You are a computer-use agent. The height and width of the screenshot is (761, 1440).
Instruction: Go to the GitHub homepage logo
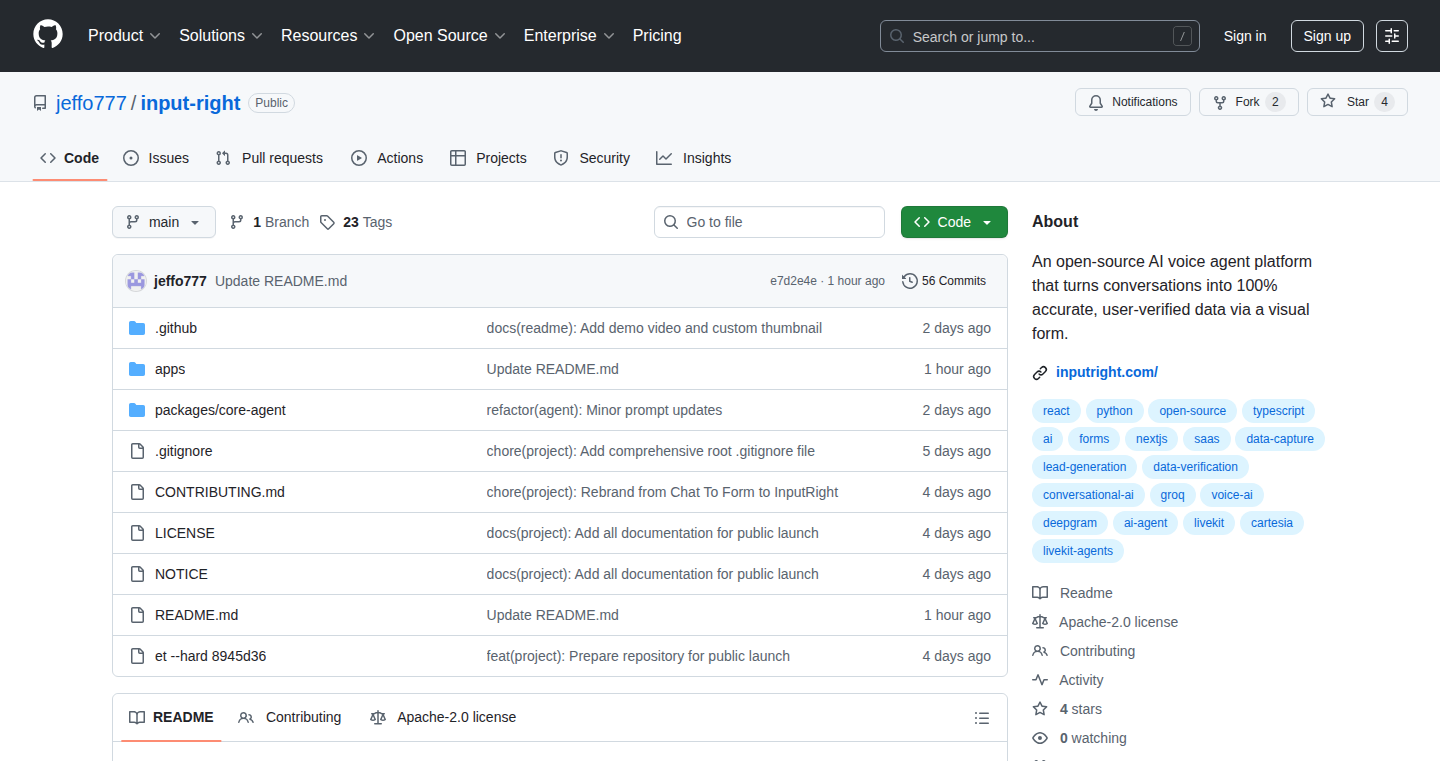tap(48, 35)
